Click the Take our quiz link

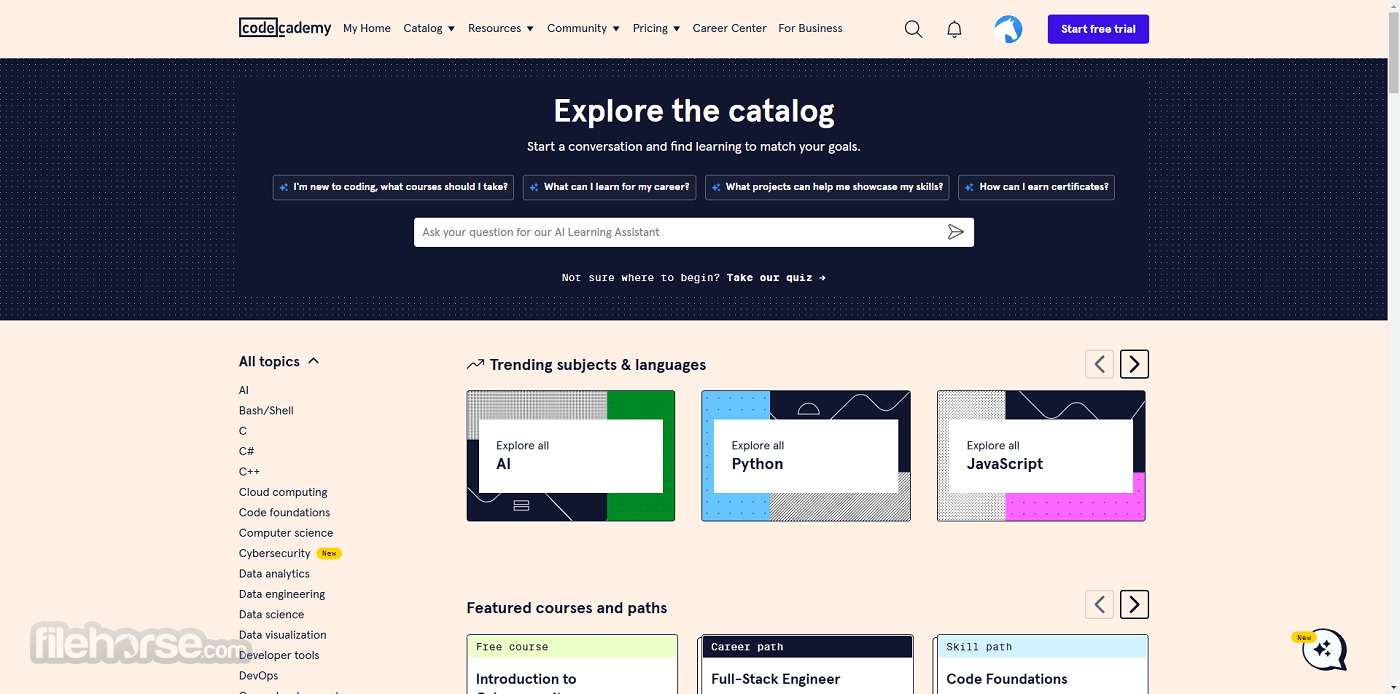(776, 277)
